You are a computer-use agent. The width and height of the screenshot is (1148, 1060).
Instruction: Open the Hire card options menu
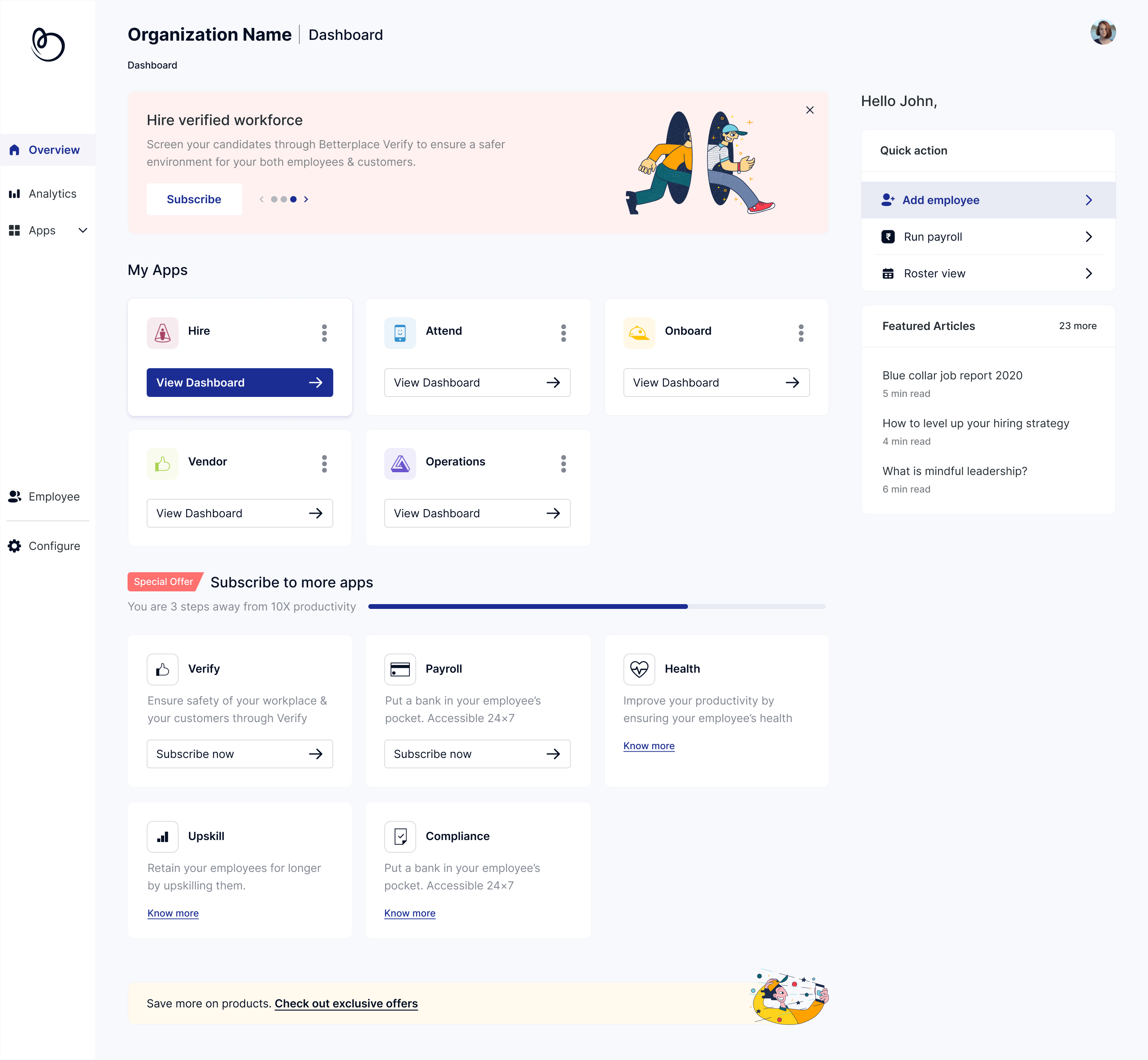(324, 333)
